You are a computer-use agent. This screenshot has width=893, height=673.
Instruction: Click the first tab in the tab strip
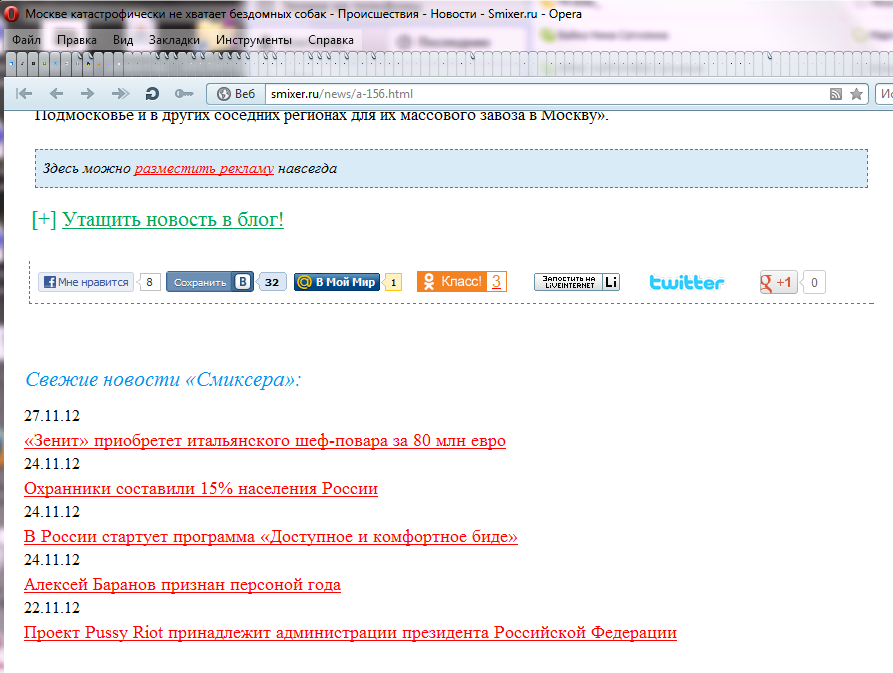(11, 64)
